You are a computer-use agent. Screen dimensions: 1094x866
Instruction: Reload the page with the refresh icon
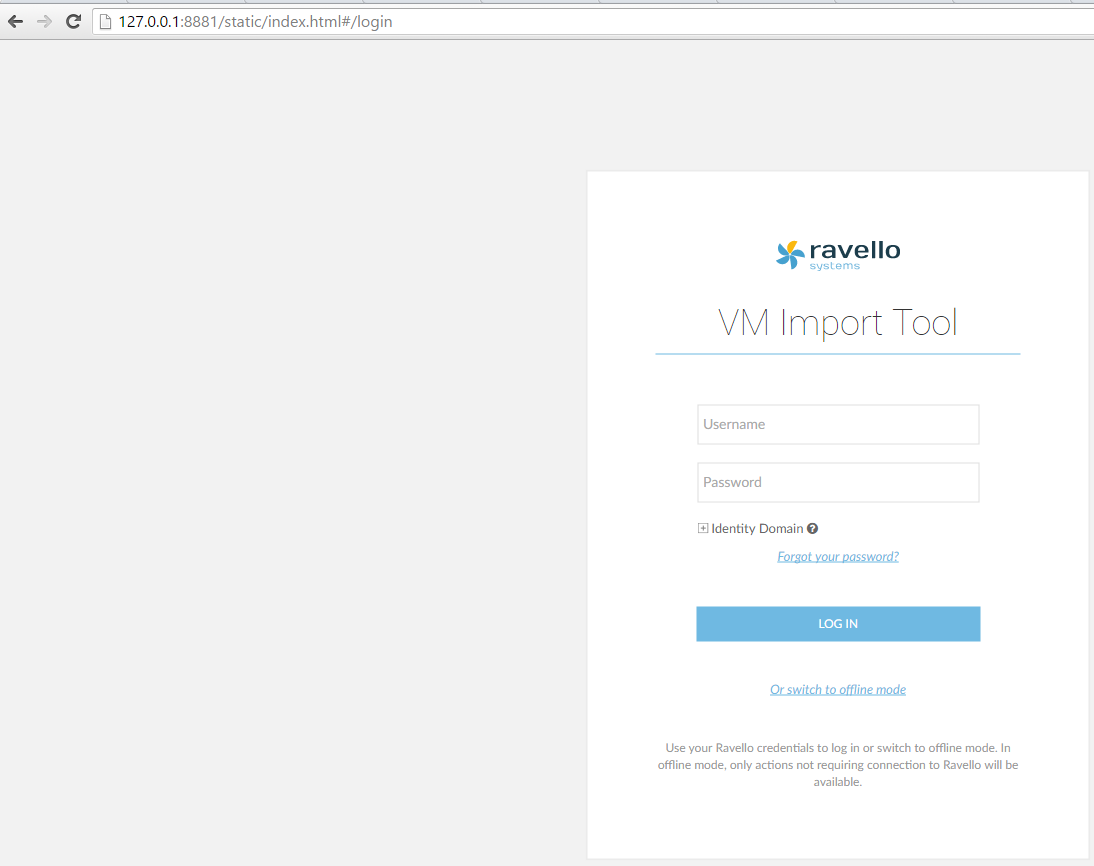73,21
